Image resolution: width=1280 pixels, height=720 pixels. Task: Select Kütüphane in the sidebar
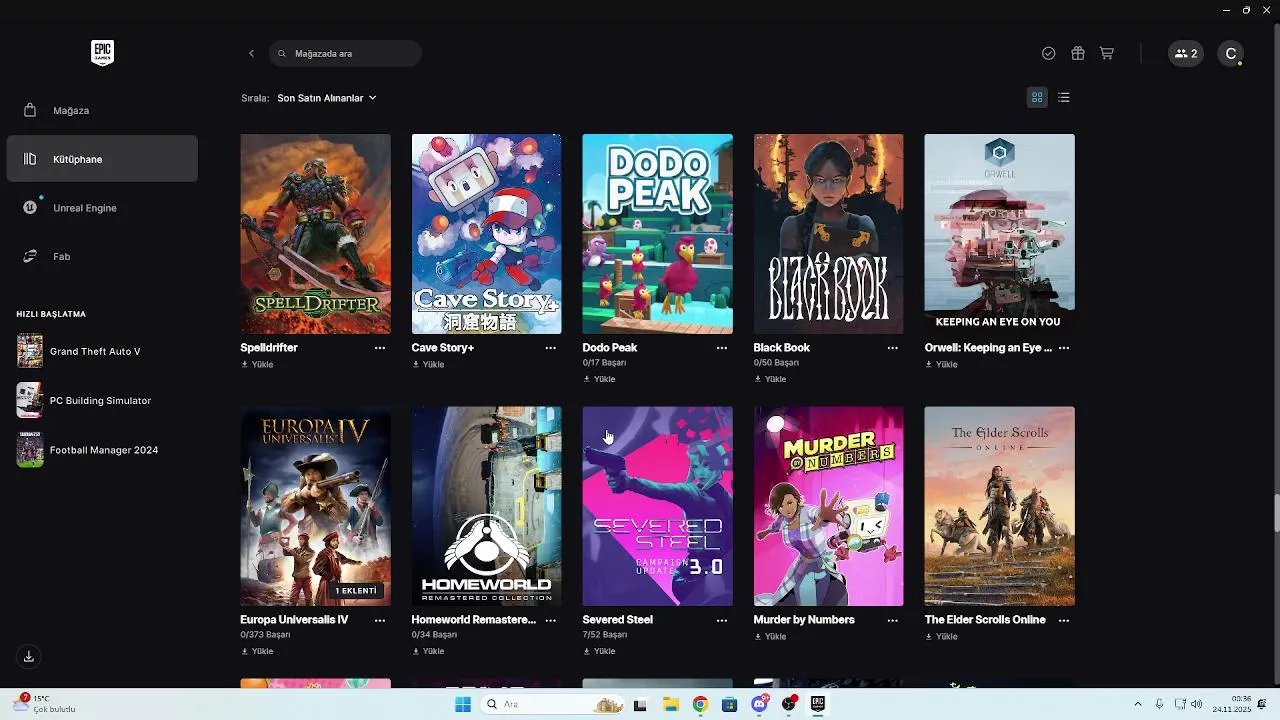point(102,159)
